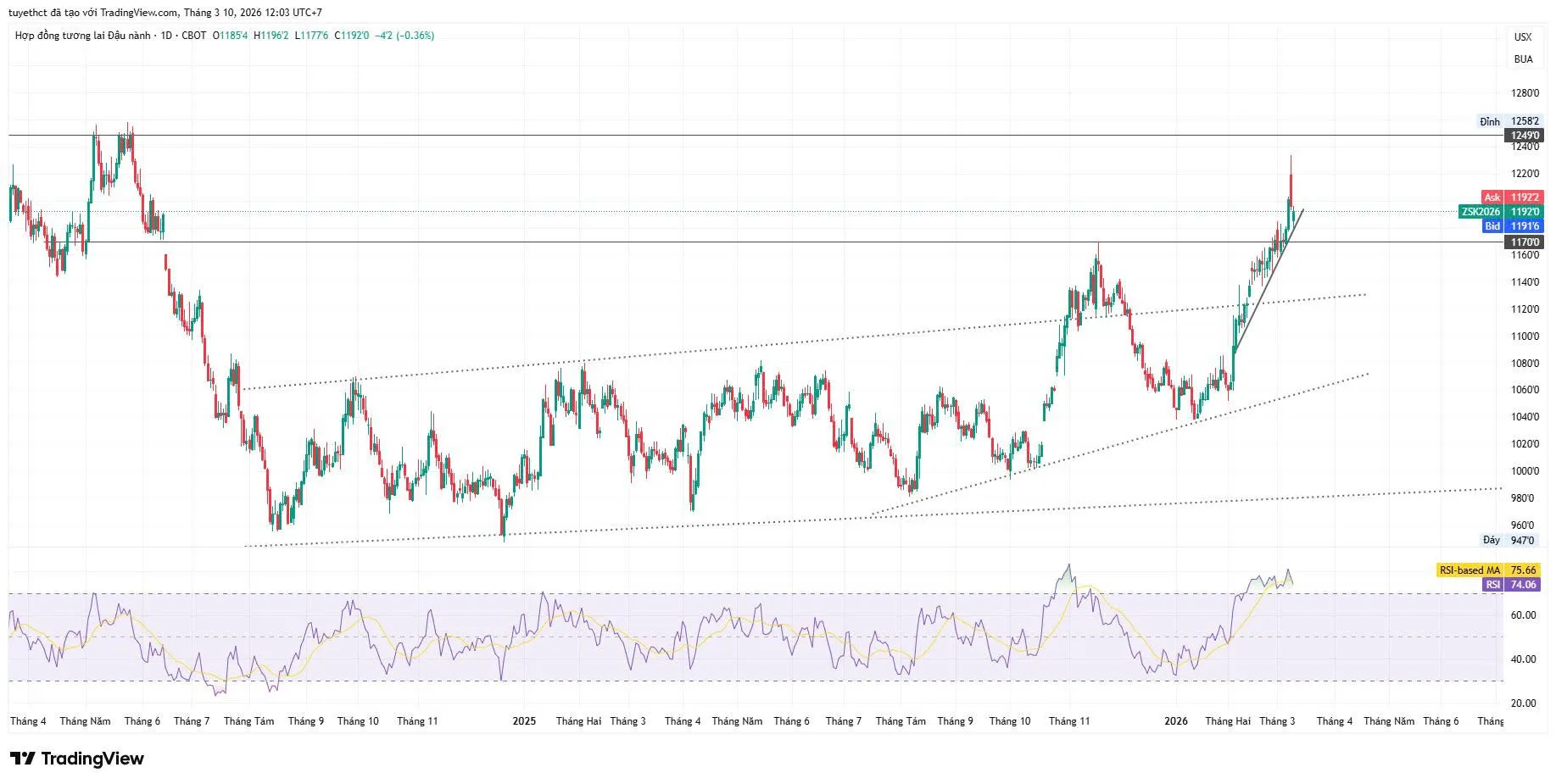
Task: Click the 1280'0 level on the price scale
Action: [1525, 93]
